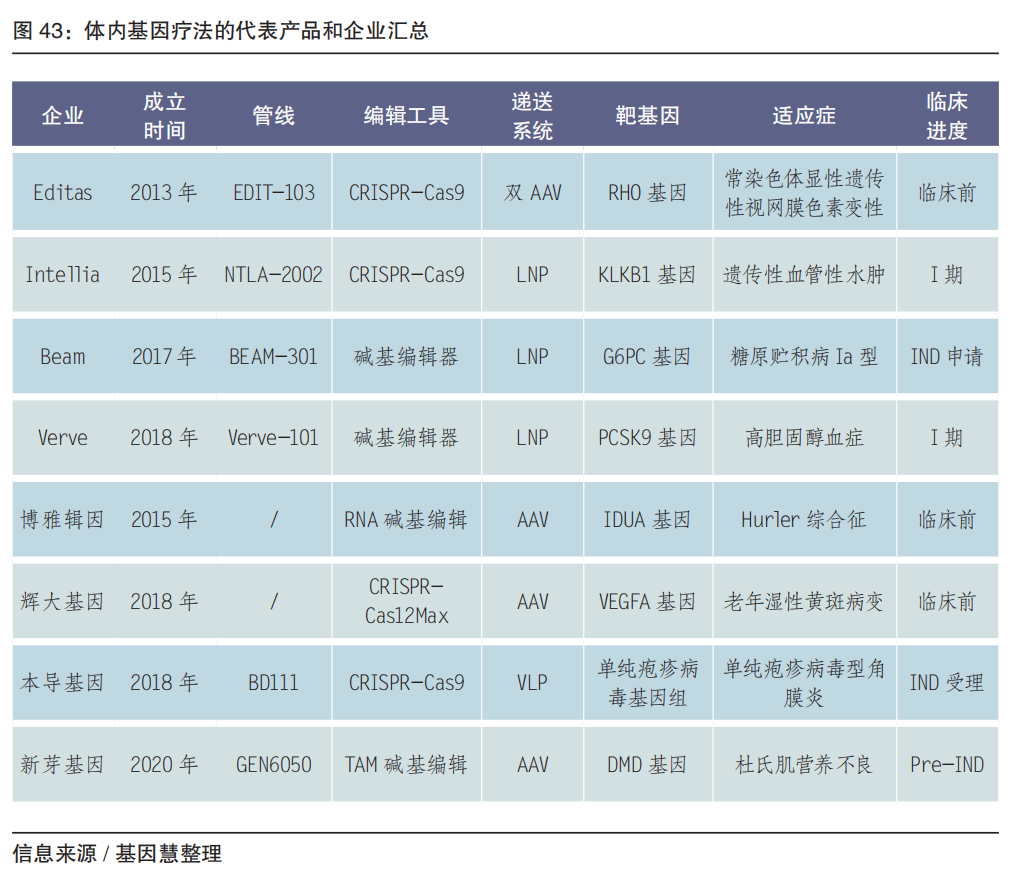Click the PCSK9 基因 cell
This screenshot has width=1016, height=876.
[x=646, y=438]
